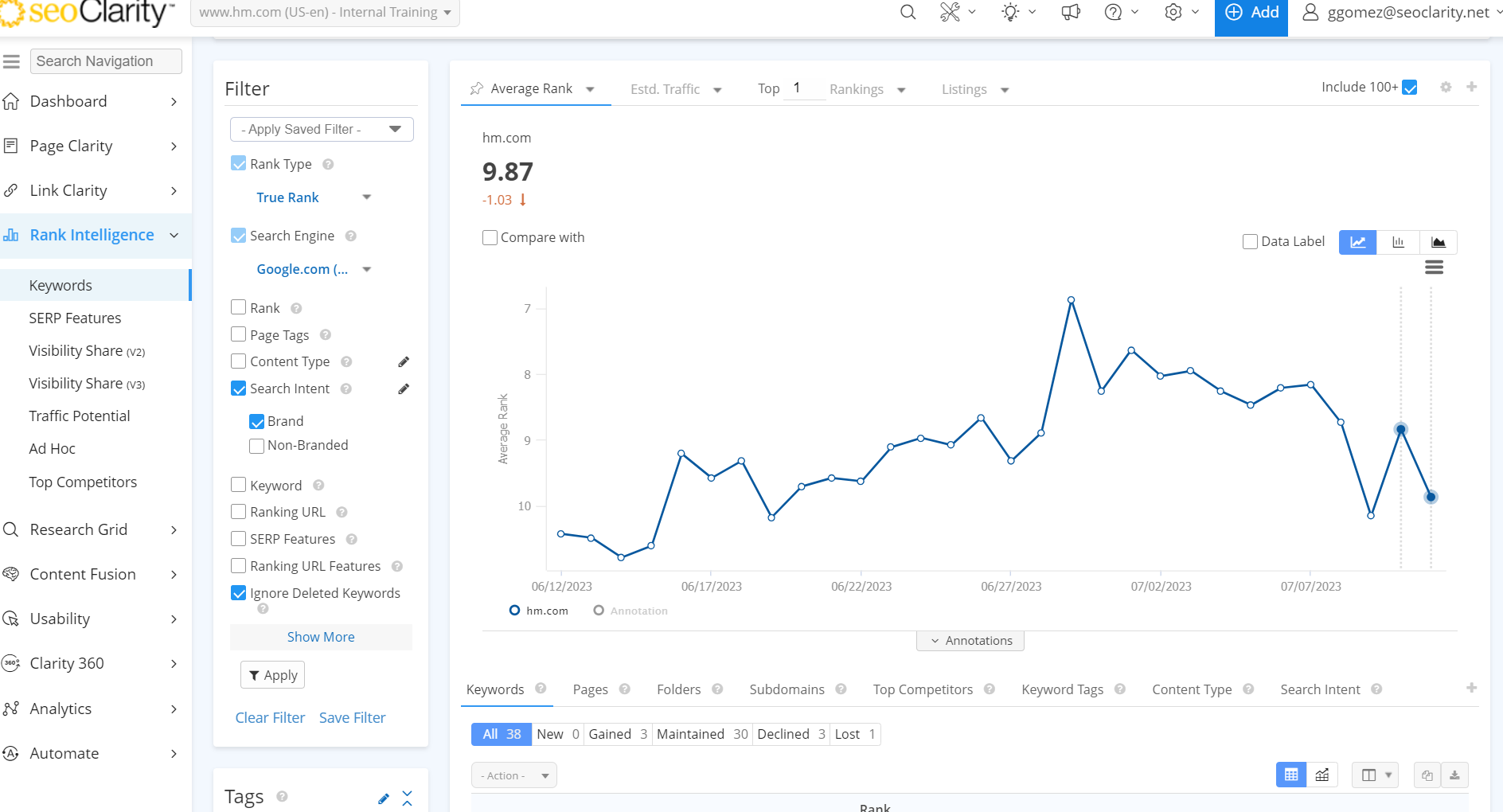Viewport: 1503px width, 812px height.
Task: Enable the Non-Branded checkbox
Action: pos(257,446)
